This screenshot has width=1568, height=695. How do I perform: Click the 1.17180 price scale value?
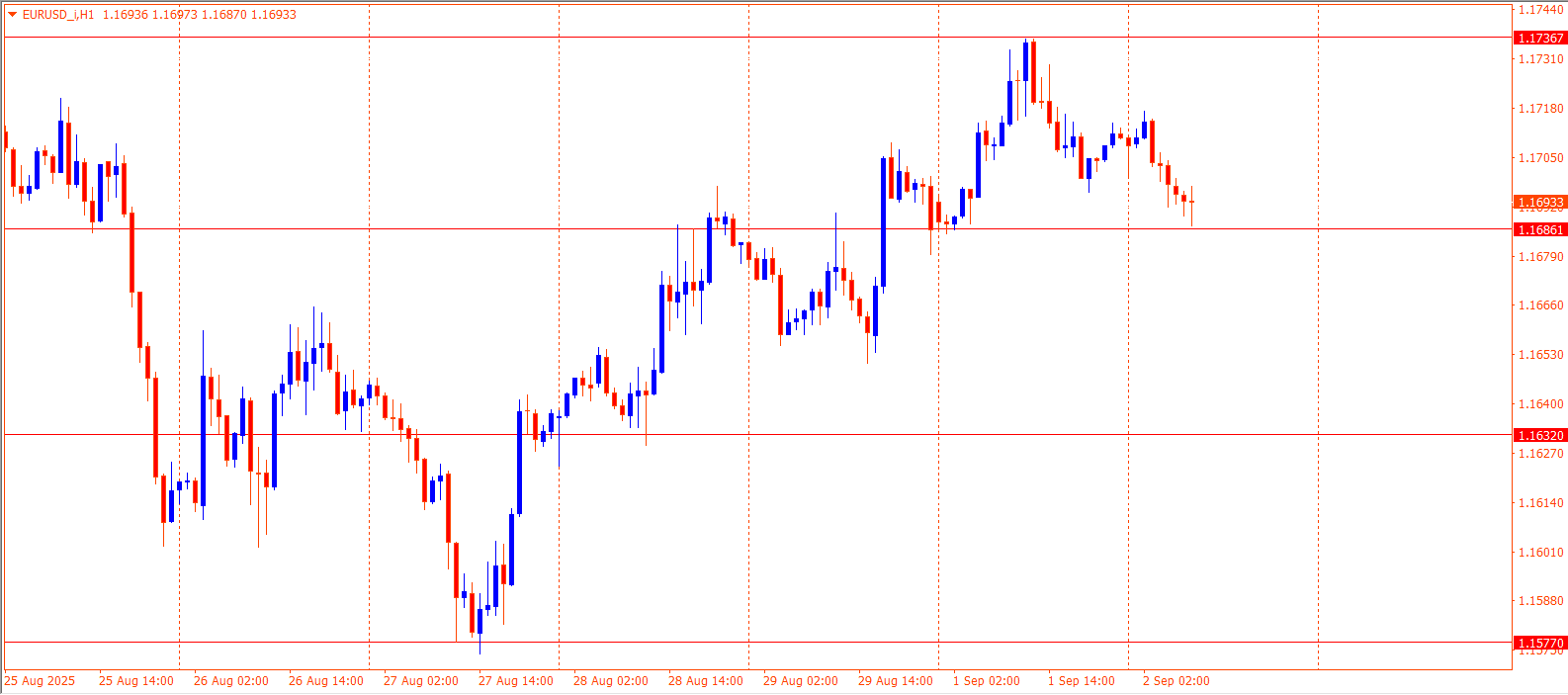(x=1540, y=108)
